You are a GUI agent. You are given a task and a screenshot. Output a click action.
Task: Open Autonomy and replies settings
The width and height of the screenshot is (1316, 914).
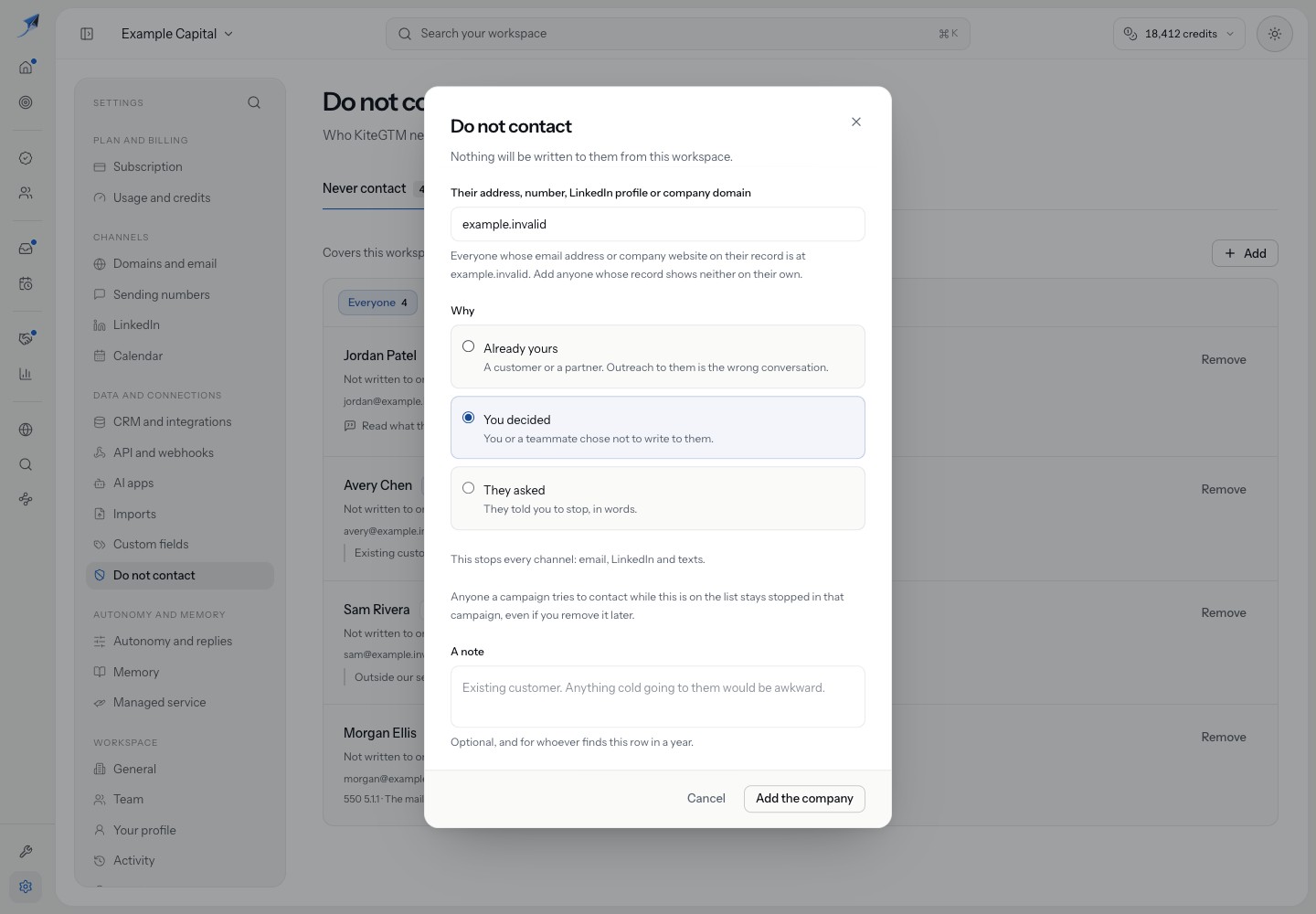coord(180,642)
